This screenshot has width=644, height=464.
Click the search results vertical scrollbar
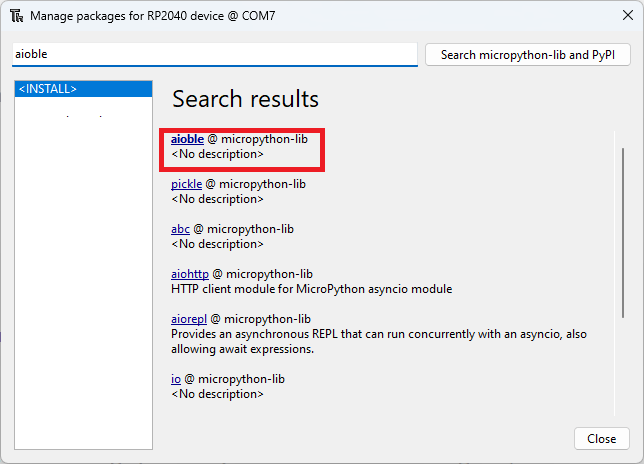click(x=623, y=230)
